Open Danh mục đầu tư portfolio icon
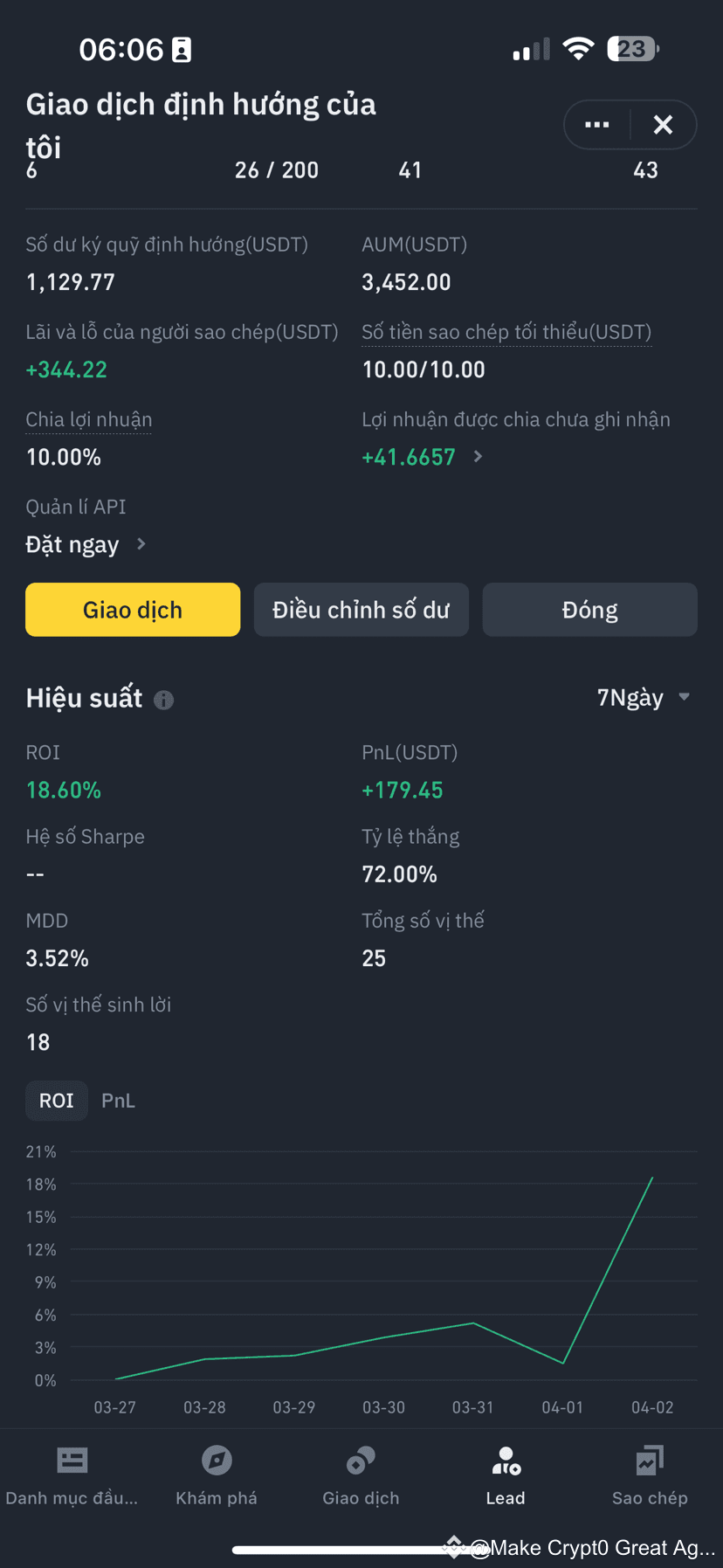This screenshot has width=723, height=1568. [72, 1460]
